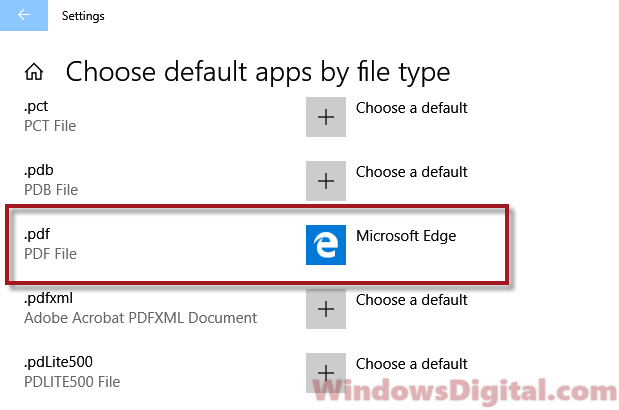Select the .pdb extension text
619x410 pixels.
point(39,170)
